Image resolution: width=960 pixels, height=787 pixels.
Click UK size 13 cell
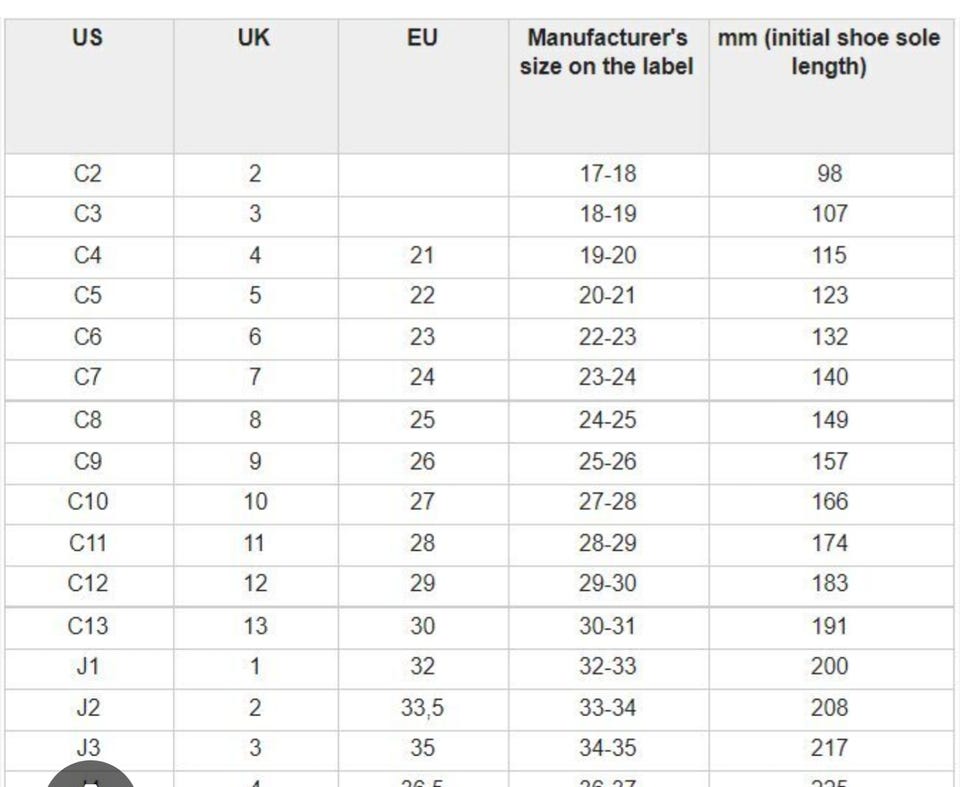[x=255, y=626]
